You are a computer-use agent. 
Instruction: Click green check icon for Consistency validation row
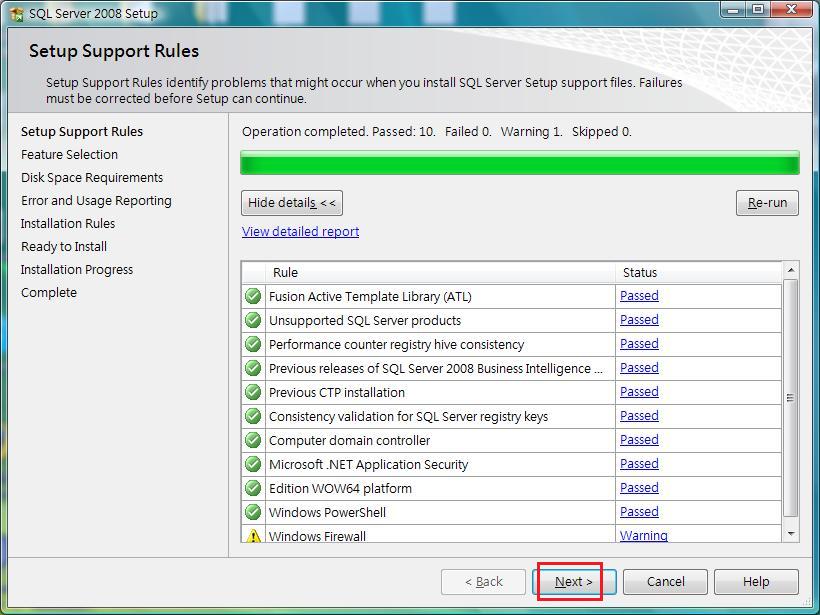point(253,416)
